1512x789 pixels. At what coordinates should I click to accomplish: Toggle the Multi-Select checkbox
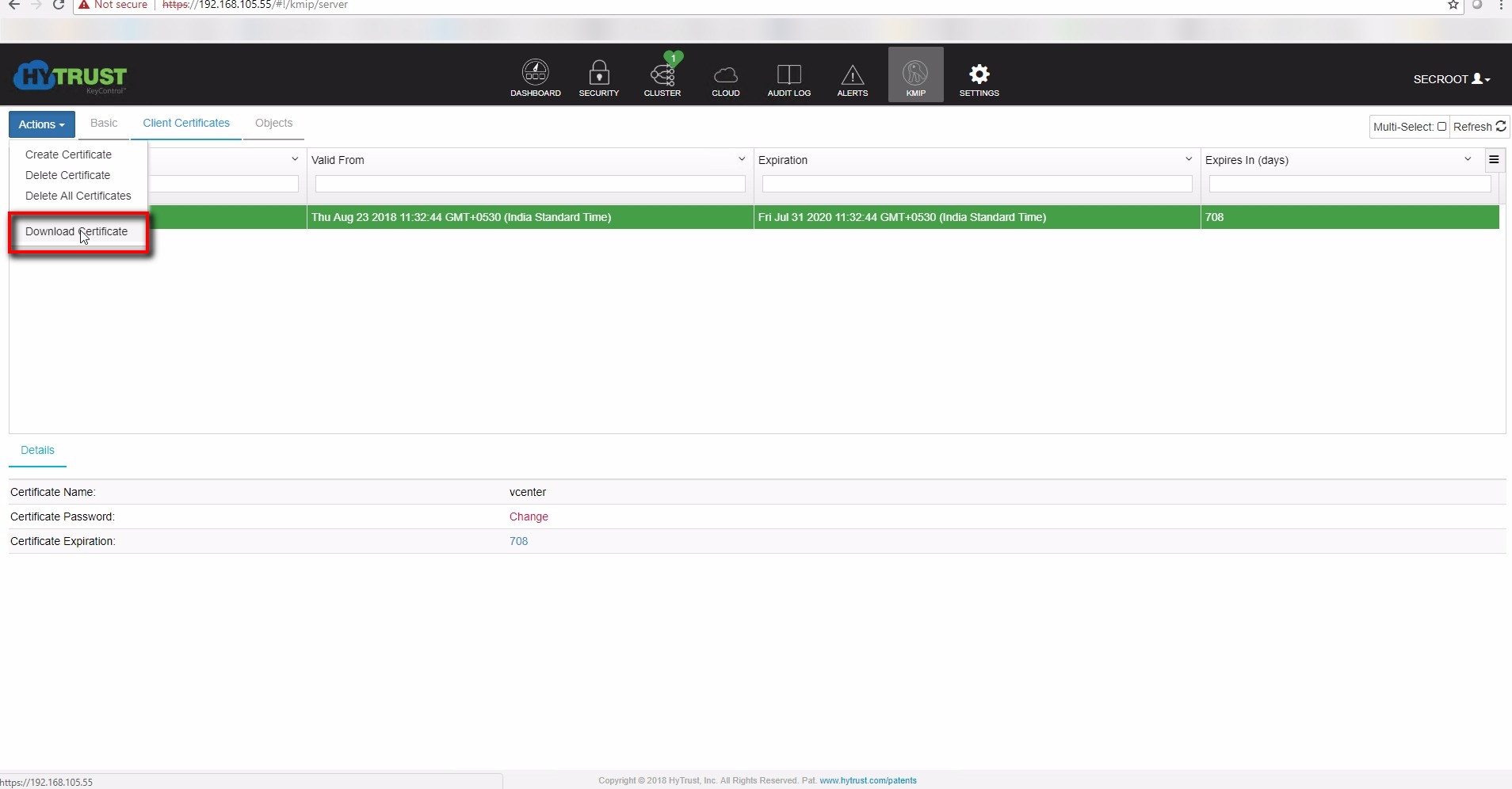(x=1441, y=127)
